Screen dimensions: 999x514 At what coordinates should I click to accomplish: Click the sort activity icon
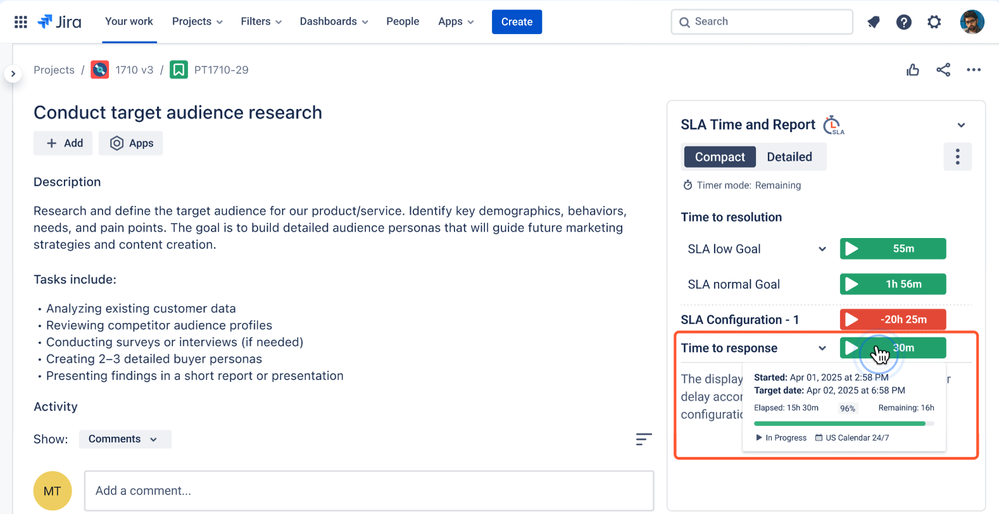[643, 439]
